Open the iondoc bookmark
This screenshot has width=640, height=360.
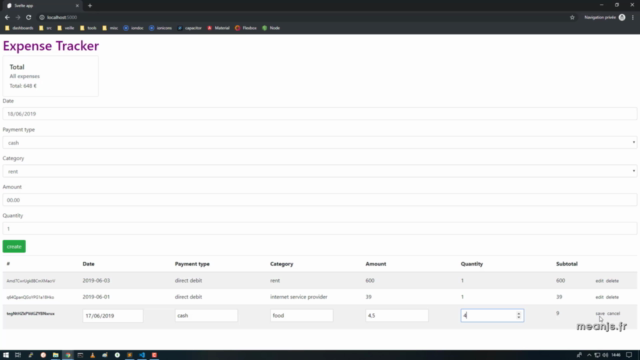(x=133, y=28)
